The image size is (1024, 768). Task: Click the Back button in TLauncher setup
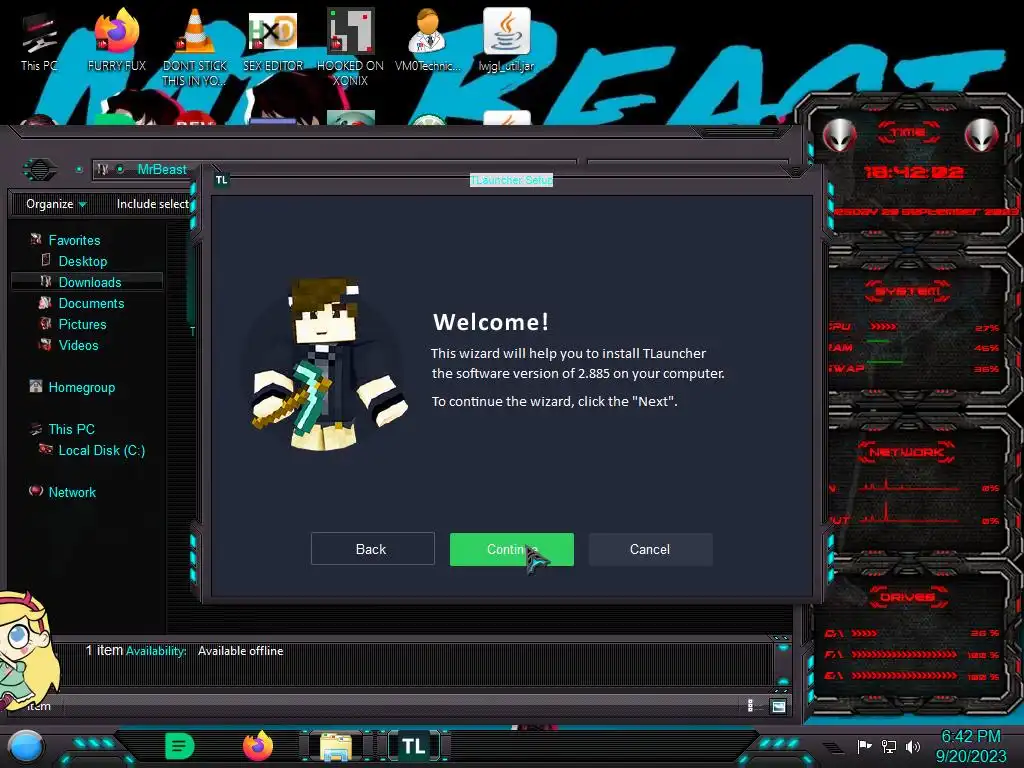tap(372, 549)
